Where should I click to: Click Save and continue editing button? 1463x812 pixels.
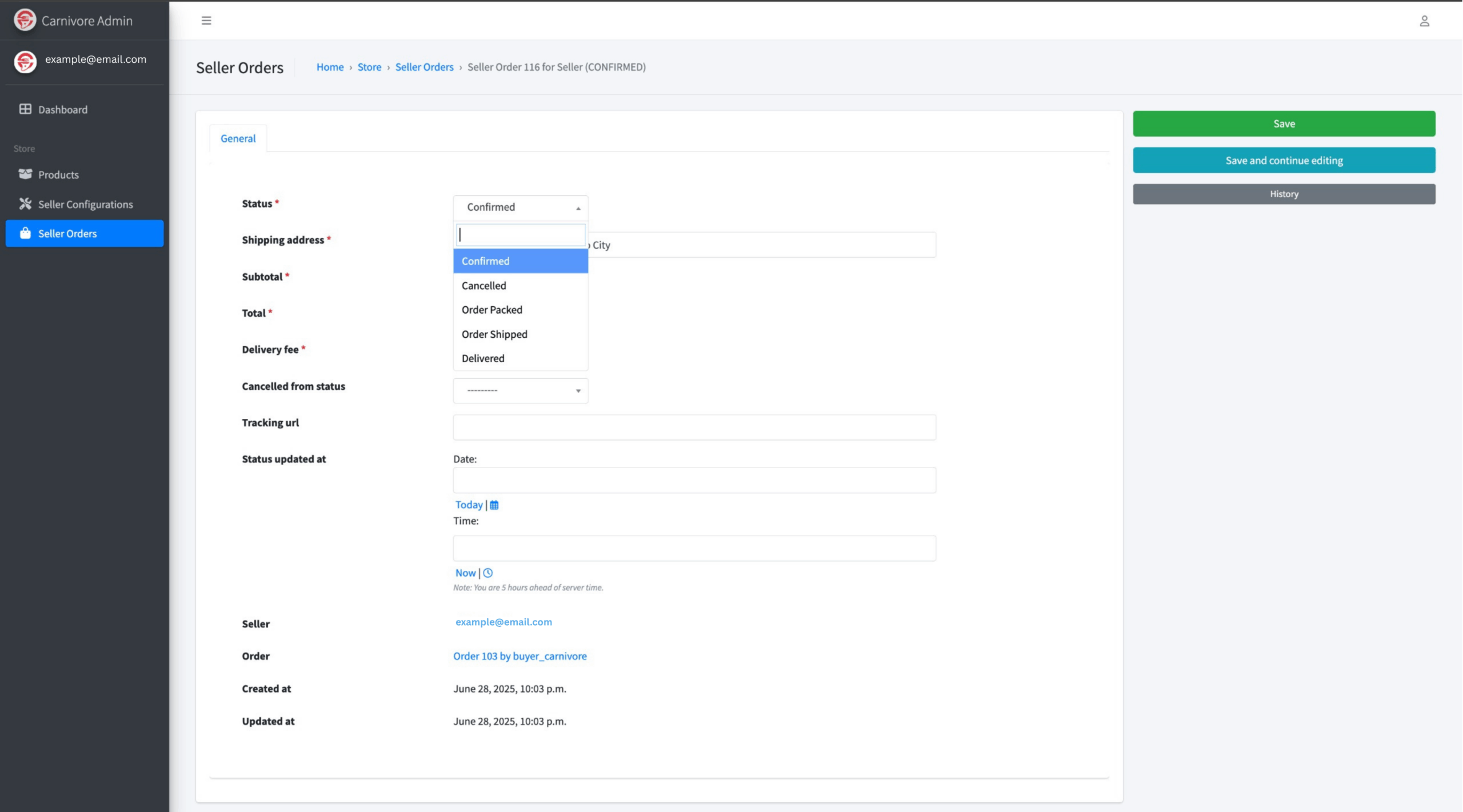point(1284,160)
